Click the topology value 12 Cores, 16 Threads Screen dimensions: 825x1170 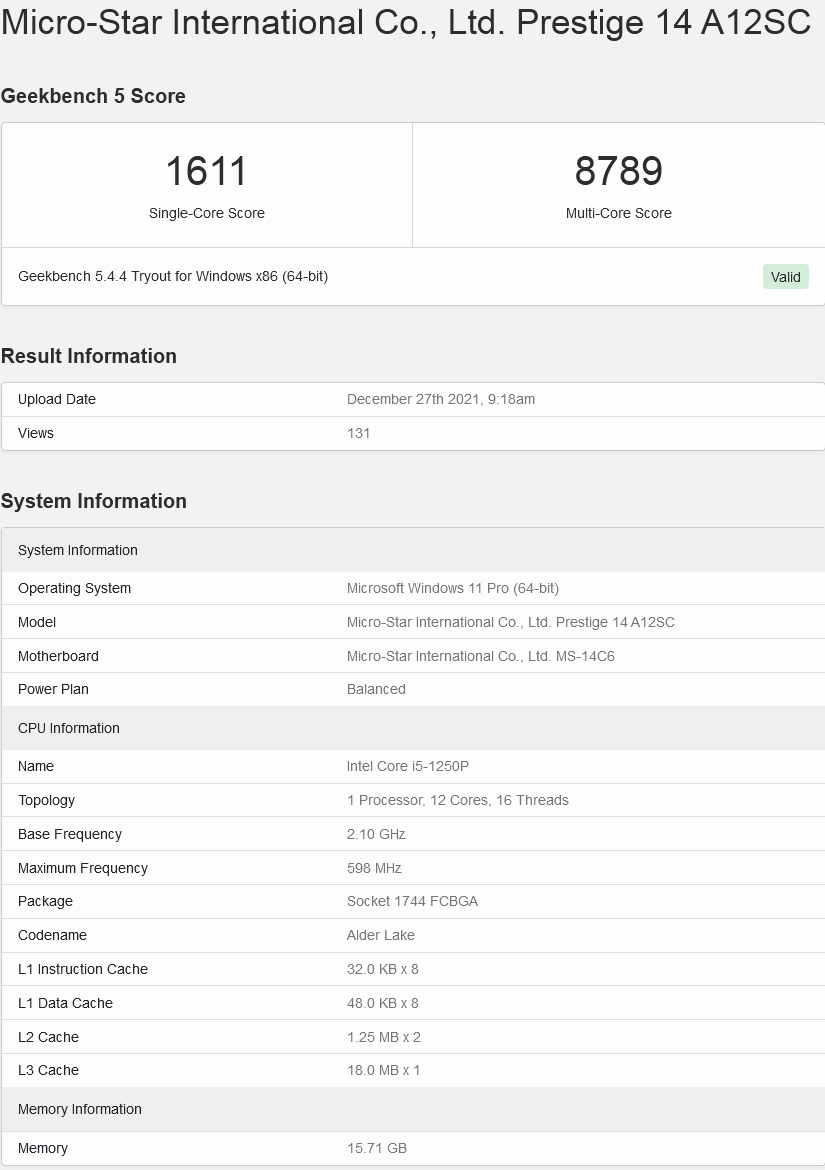coord(458,800)
